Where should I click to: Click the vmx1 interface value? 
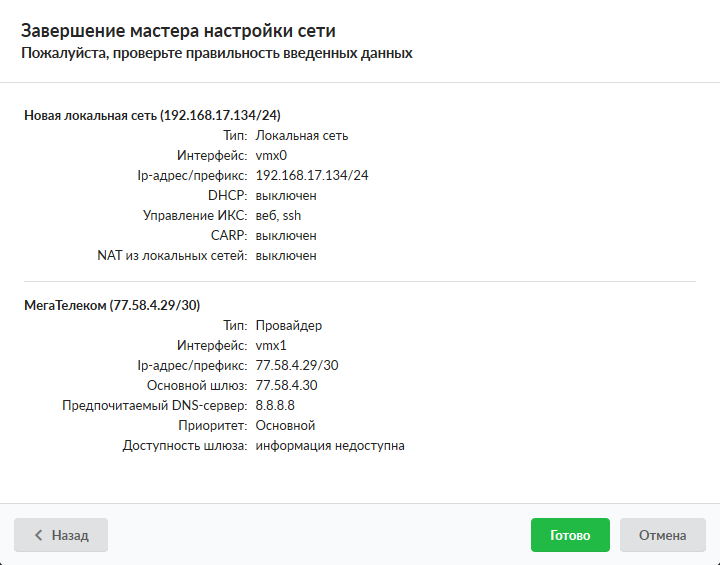tap(271, 345)
